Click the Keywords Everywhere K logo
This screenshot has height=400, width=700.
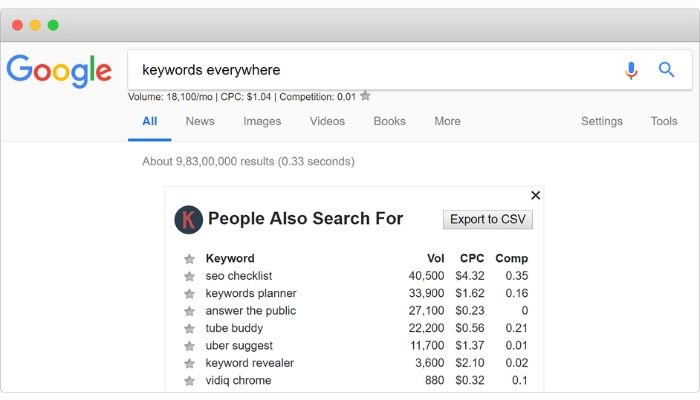point(188,220)
